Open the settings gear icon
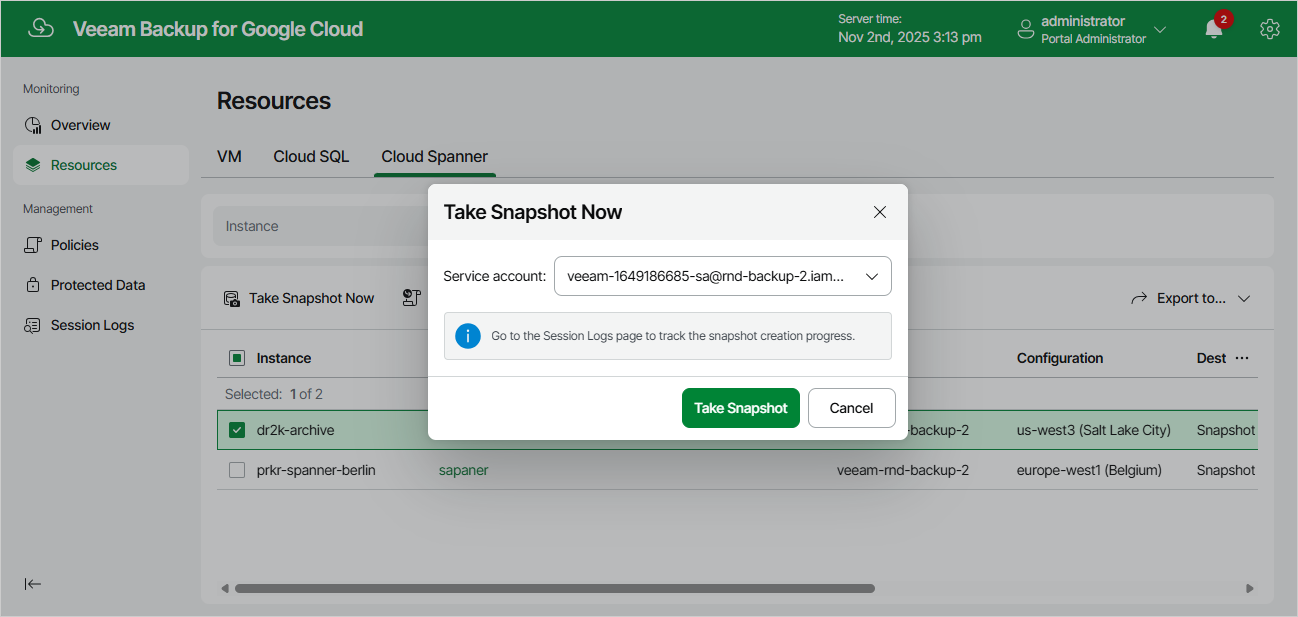Screen dimensions: 1298x617 [1270, 29]
